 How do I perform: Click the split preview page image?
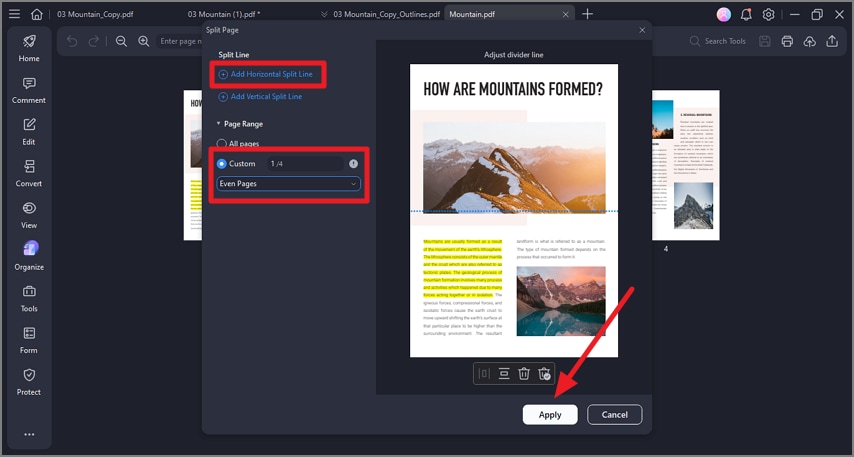(x=514, y=211)
